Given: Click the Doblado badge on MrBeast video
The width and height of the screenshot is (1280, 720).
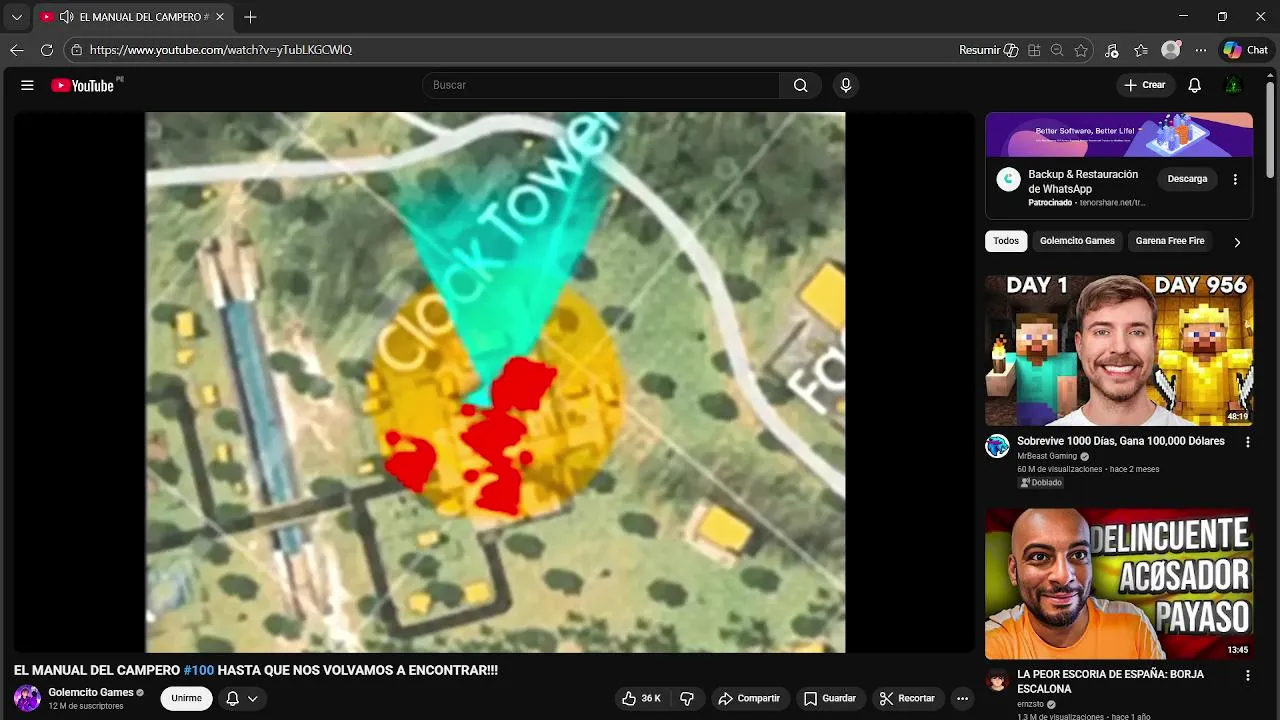Looking at the screenshot, I should [1041, 483].
